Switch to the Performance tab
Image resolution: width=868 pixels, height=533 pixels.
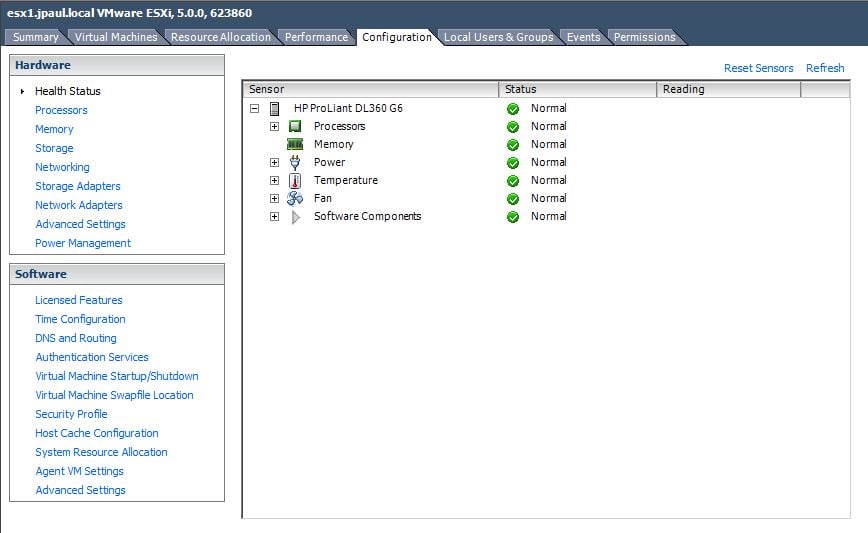pyautogui.click(x=316, y=37)
